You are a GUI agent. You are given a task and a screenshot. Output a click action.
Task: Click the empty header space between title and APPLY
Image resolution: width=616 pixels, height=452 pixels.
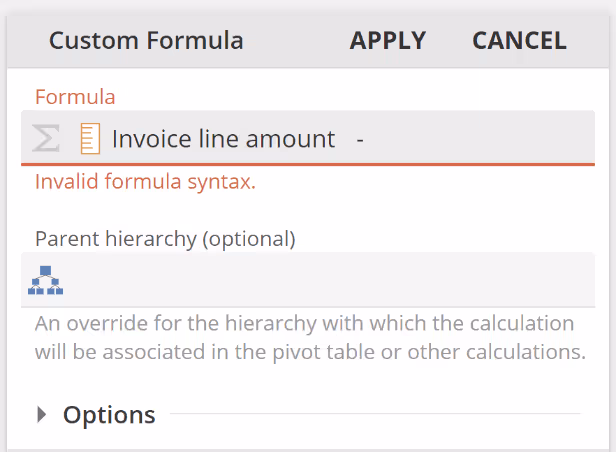coord(296,41)
